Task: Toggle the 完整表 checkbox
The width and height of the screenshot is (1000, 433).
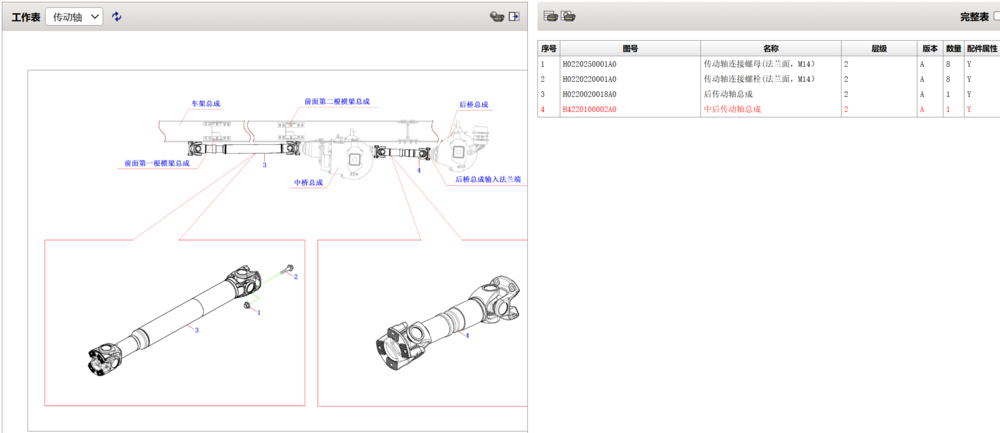Action: [995, 17]
